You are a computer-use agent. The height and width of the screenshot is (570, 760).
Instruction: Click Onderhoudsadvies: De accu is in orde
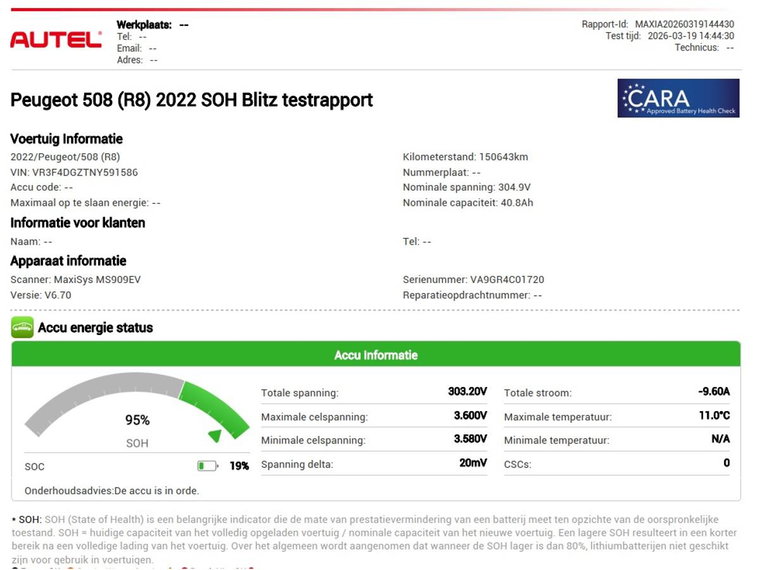(111, 491)
